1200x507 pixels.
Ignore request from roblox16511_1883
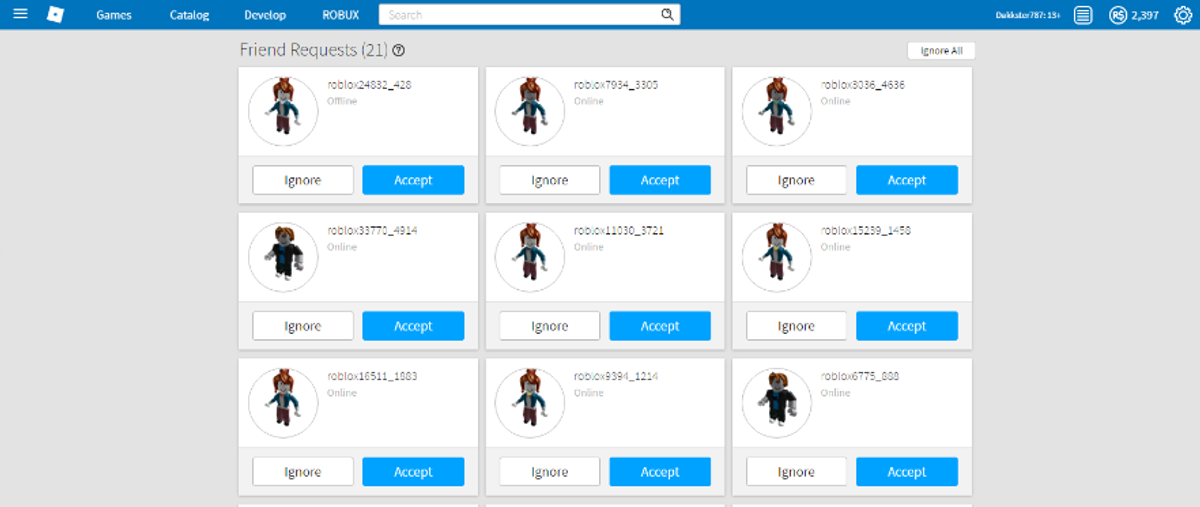click(303, 472)
